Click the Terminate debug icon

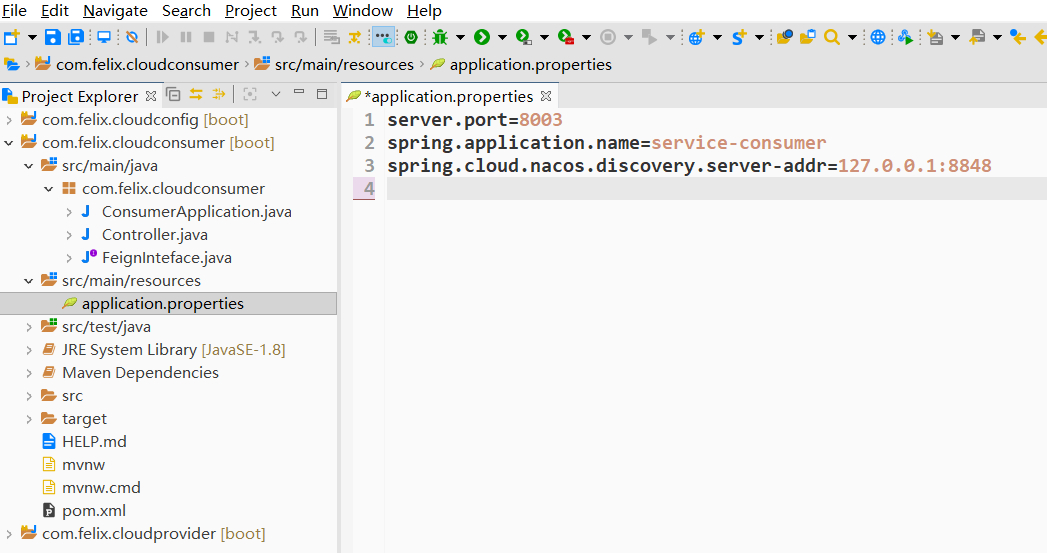[x=209, y=37]
